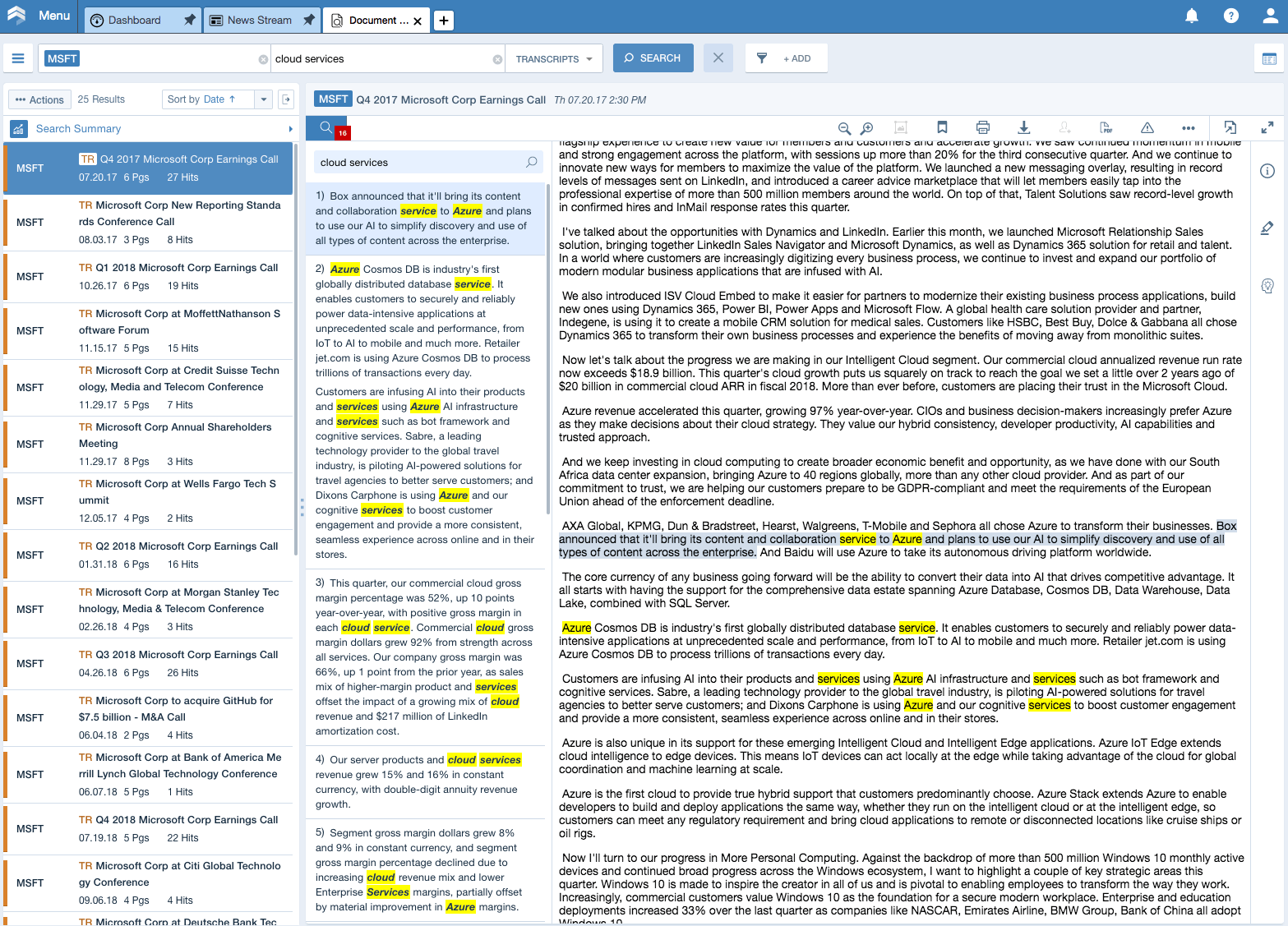Open notifications bell
Viewport: 1288px width, 926px height.
(x=1191, y=16)
